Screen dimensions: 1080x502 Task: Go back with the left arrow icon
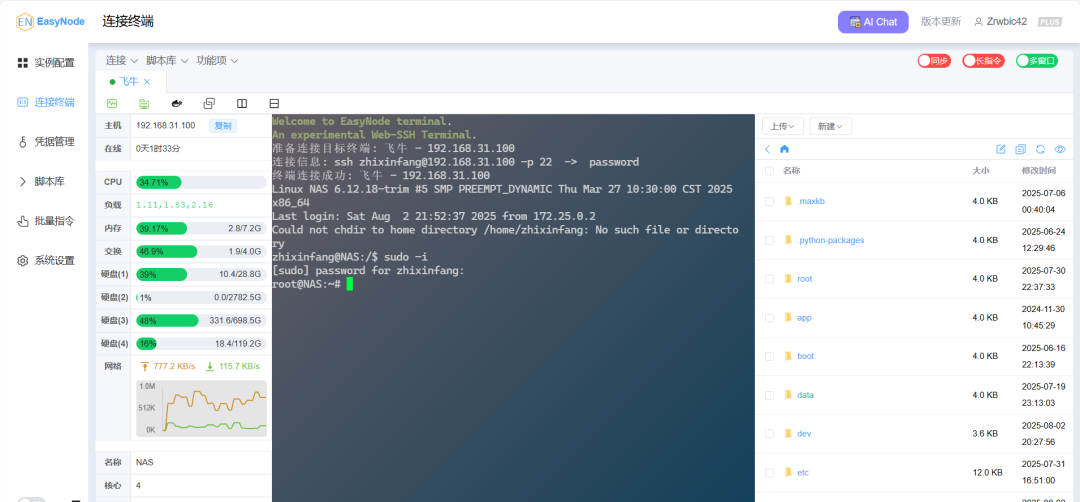(767, 149)
